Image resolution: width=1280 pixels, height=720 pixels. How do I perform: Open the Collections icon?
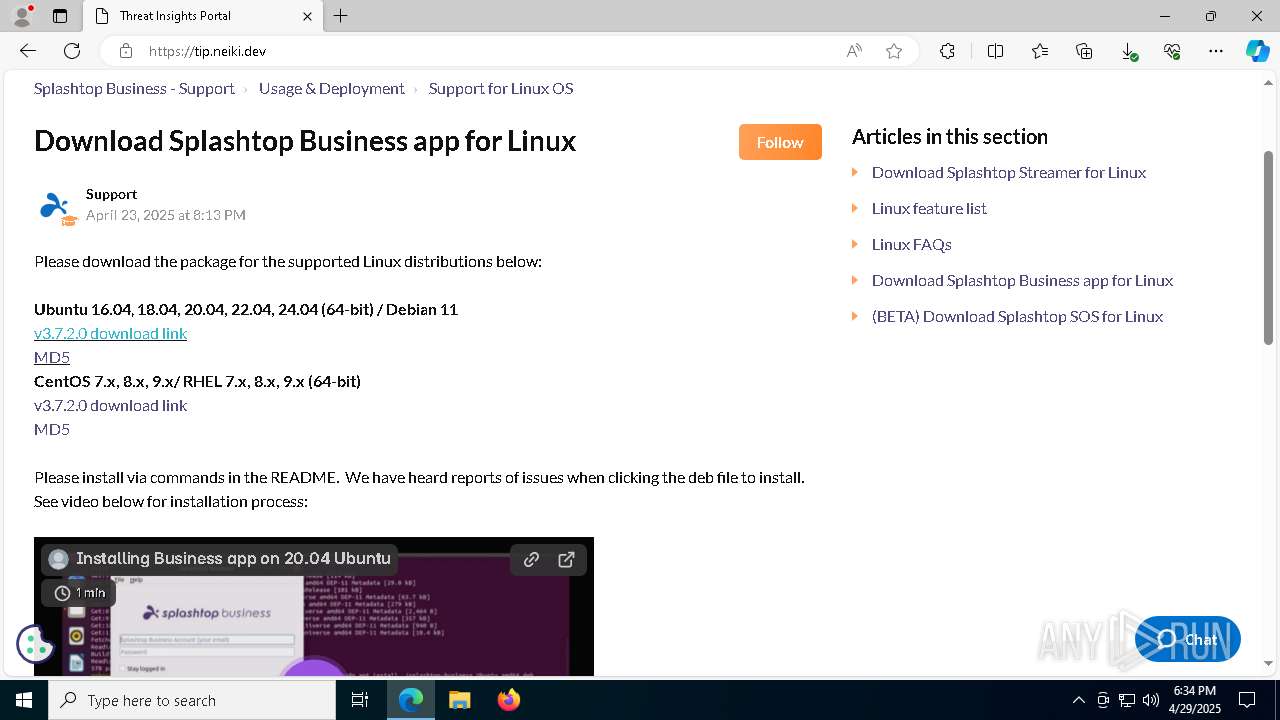[1084, 51]
